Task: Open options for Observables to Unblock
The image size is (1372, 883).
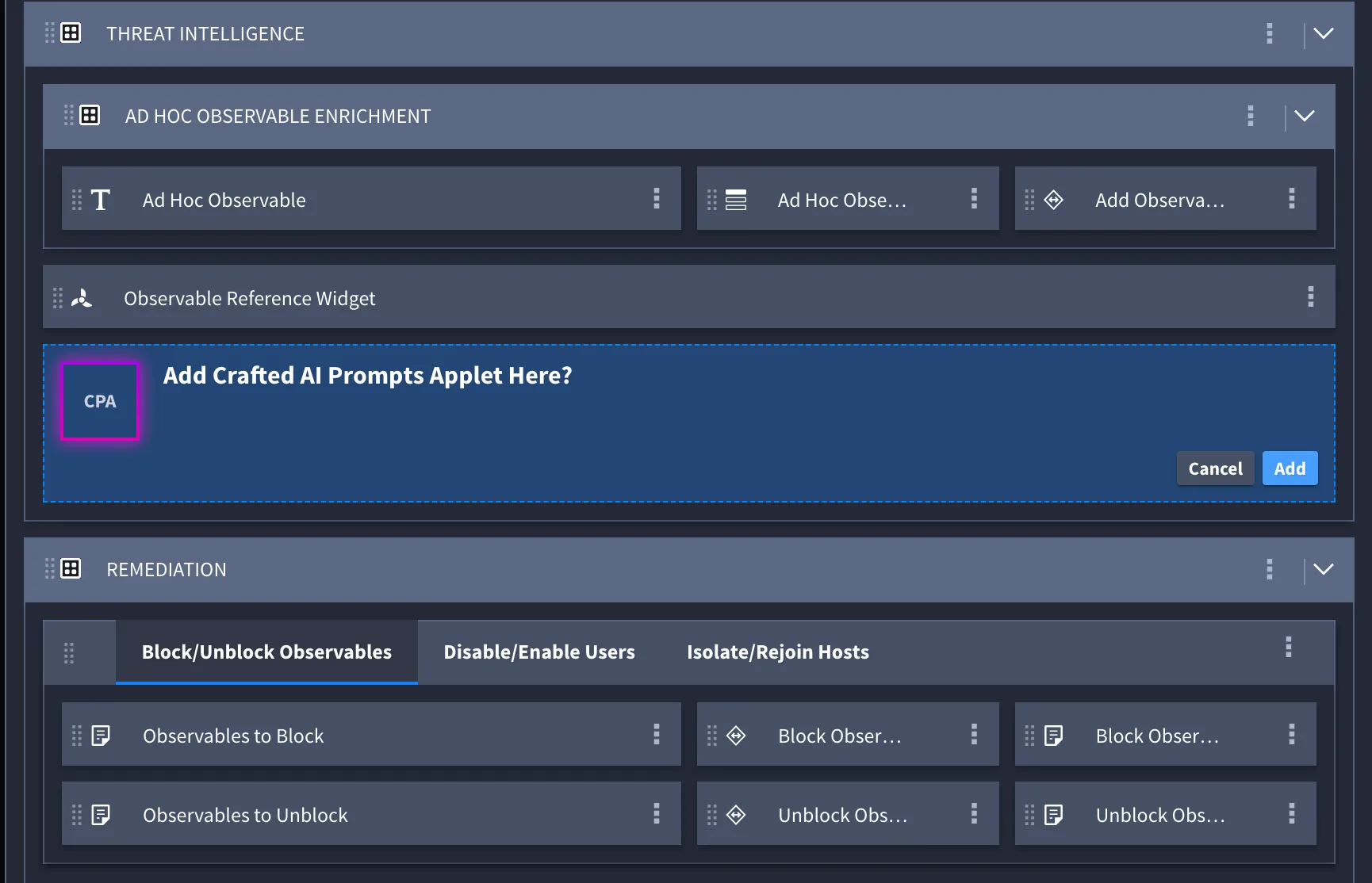Action: [x=657, y=813]
